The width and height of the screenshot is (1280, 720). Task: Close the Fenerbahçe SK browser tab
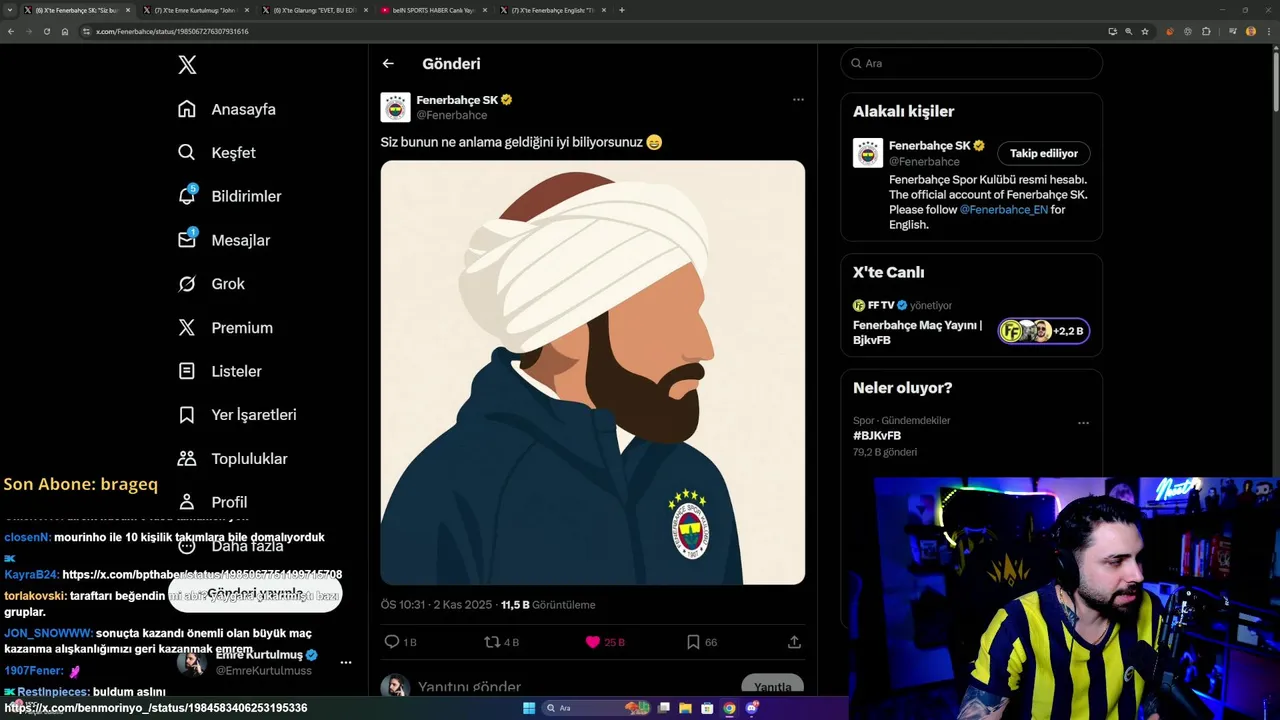pyautogui.click(x=128, y=10)
